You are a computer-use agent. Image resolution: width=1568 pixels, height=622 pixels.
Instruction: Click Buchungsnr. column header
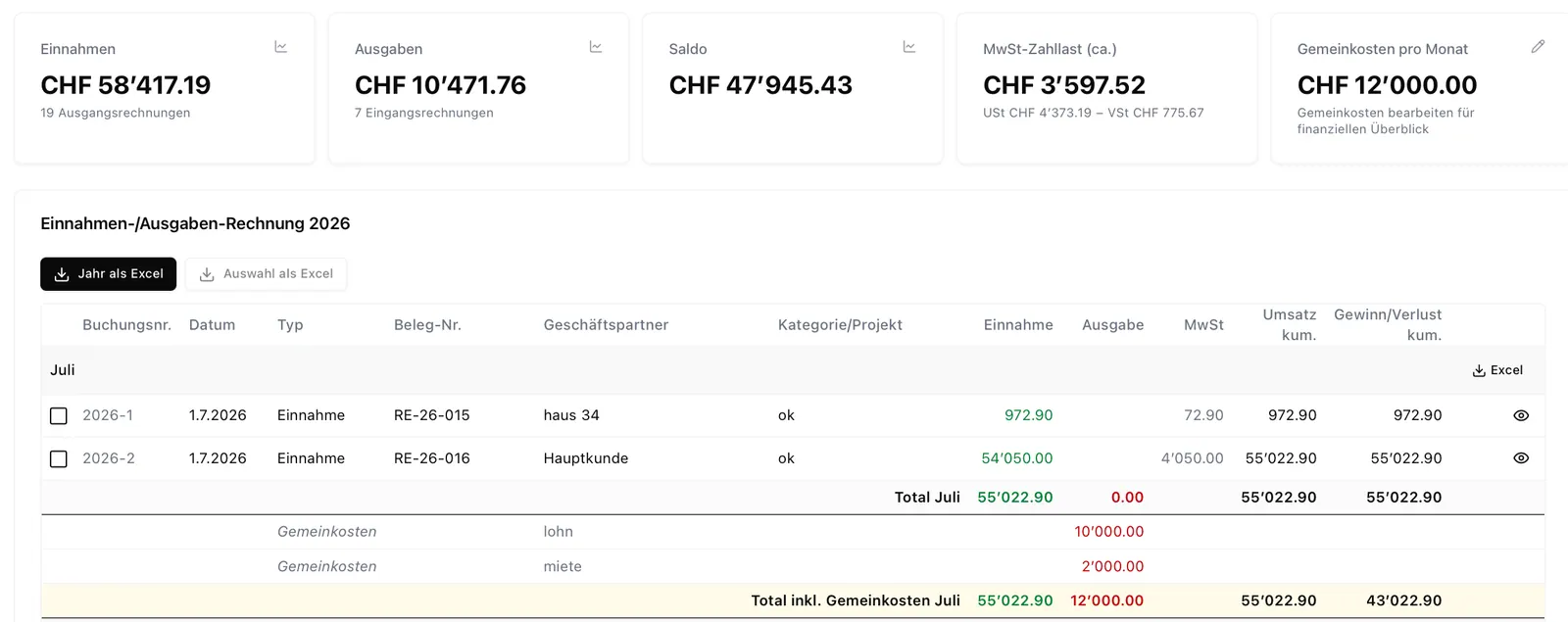126,325
